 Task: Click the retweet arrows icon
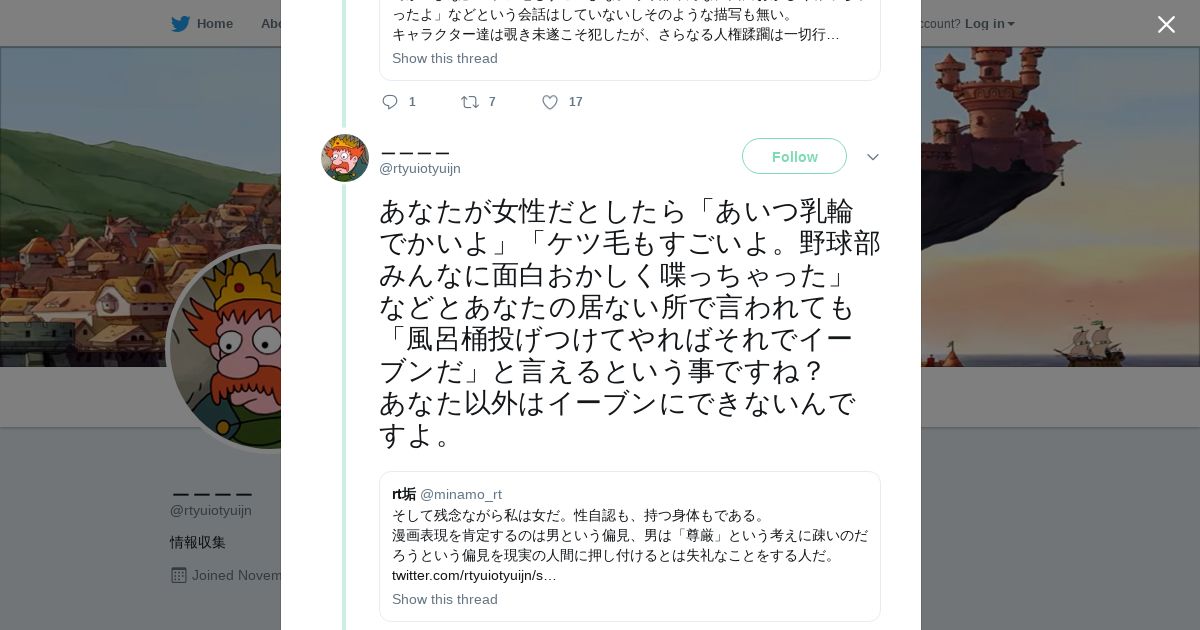point(469,102)
